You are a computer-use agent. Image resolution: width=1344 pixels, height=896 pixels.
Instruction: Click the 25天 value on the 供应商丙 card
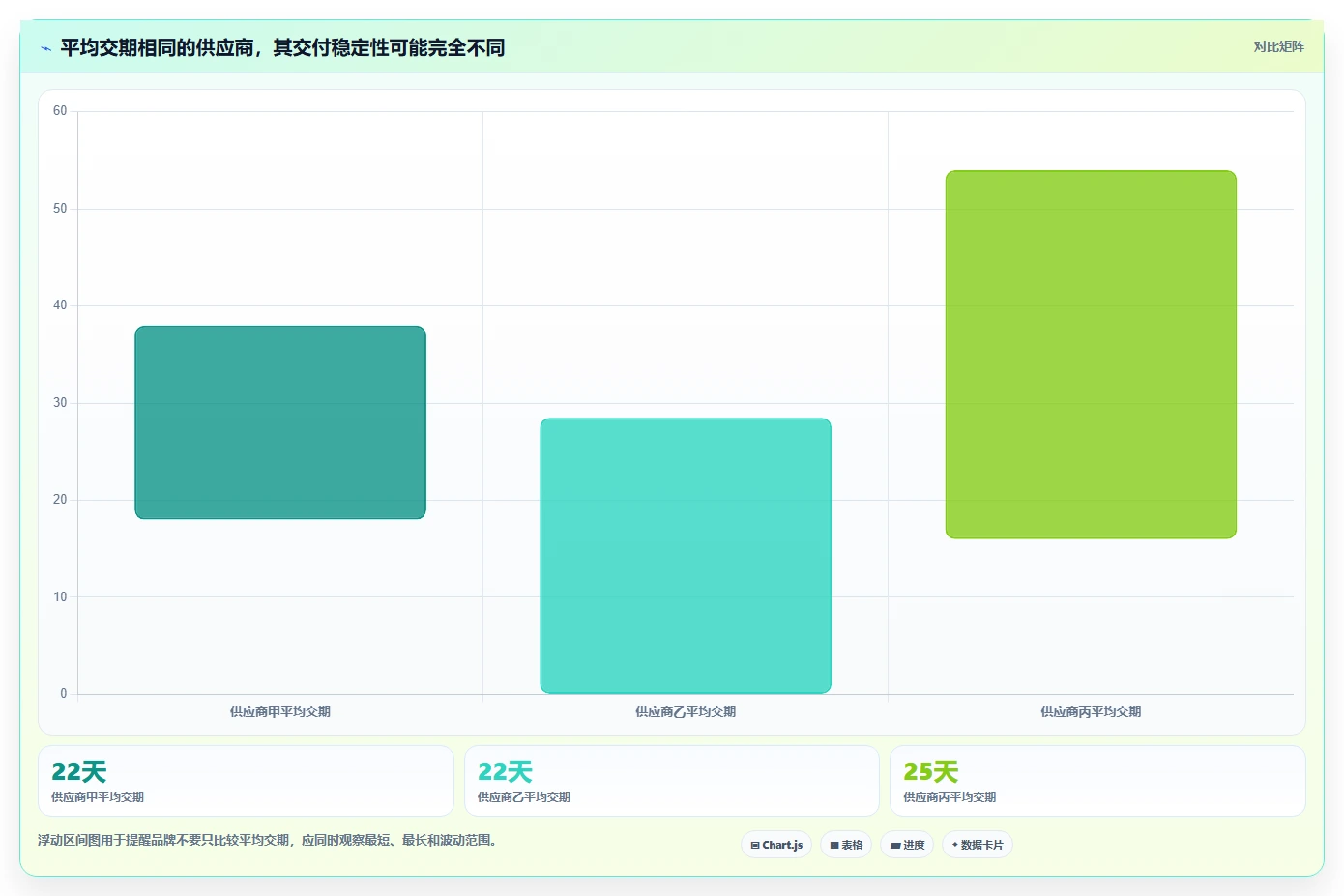click(x=930, y=771)
